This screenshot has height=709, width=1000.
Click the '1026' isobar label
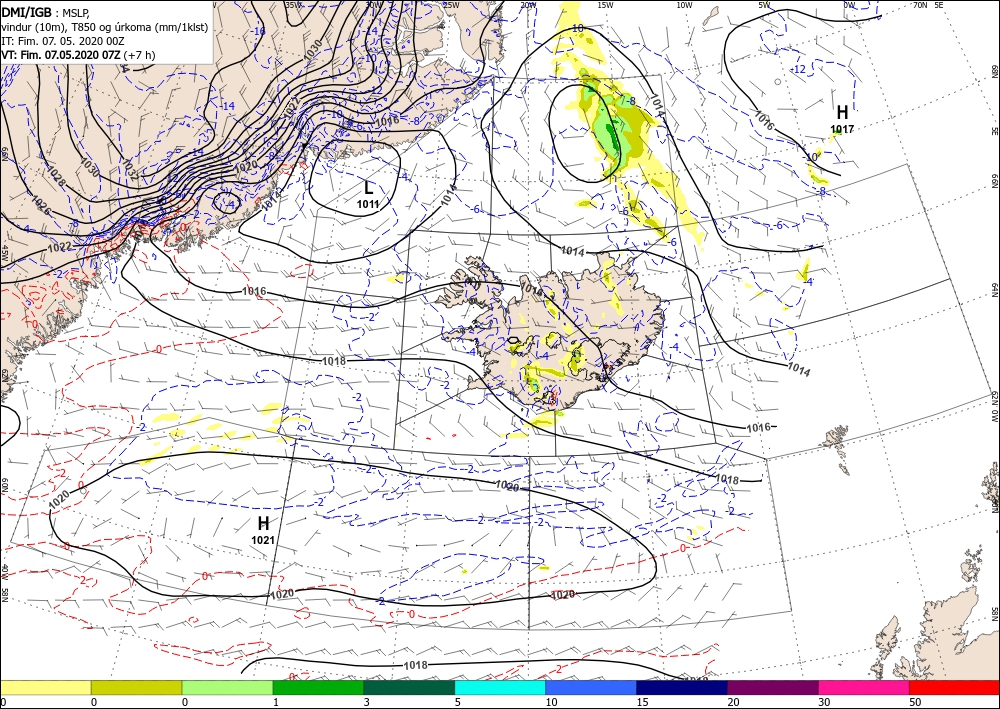click(x=41, y=205)
